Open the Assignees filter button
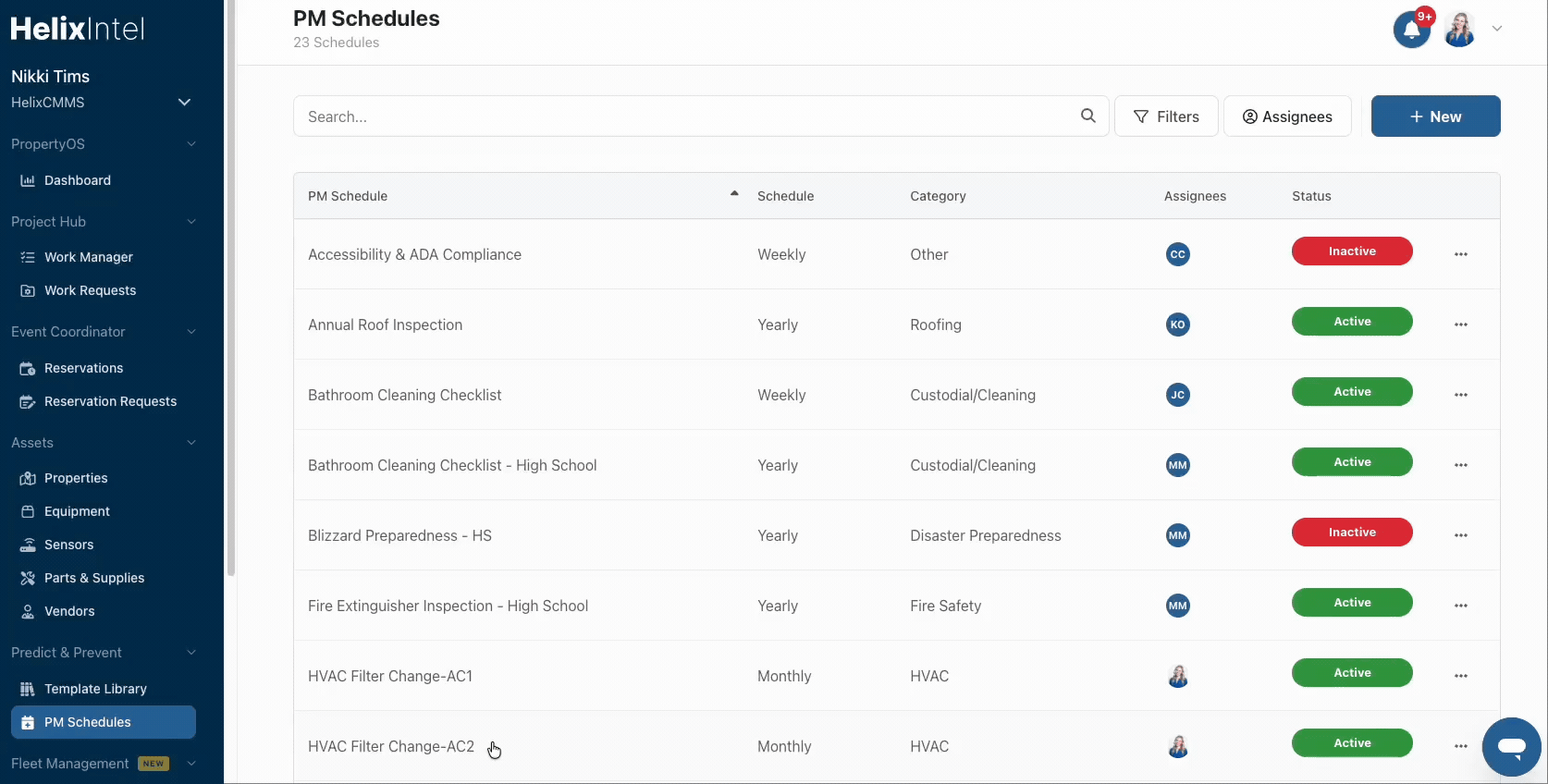This screenshot has width=1548, height=784. point(1287,116)
